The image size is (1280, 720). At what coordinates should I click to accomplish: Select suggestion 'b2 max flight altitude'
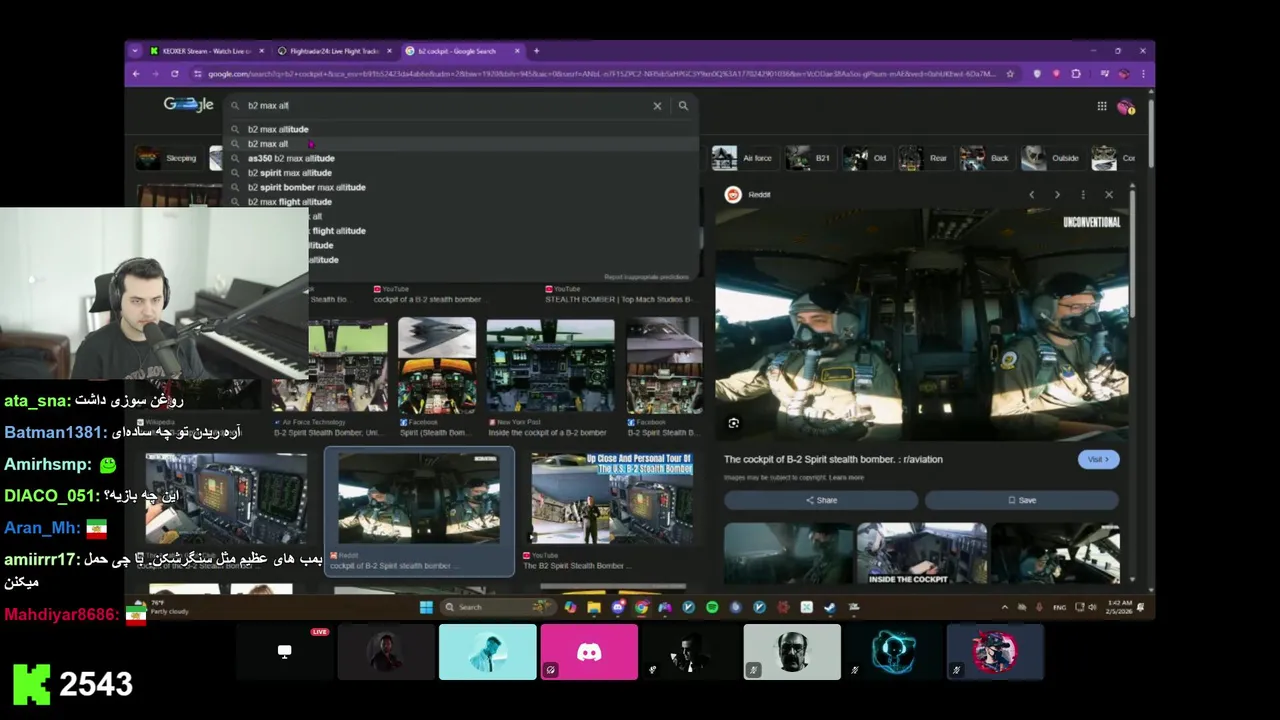[289, 202]
